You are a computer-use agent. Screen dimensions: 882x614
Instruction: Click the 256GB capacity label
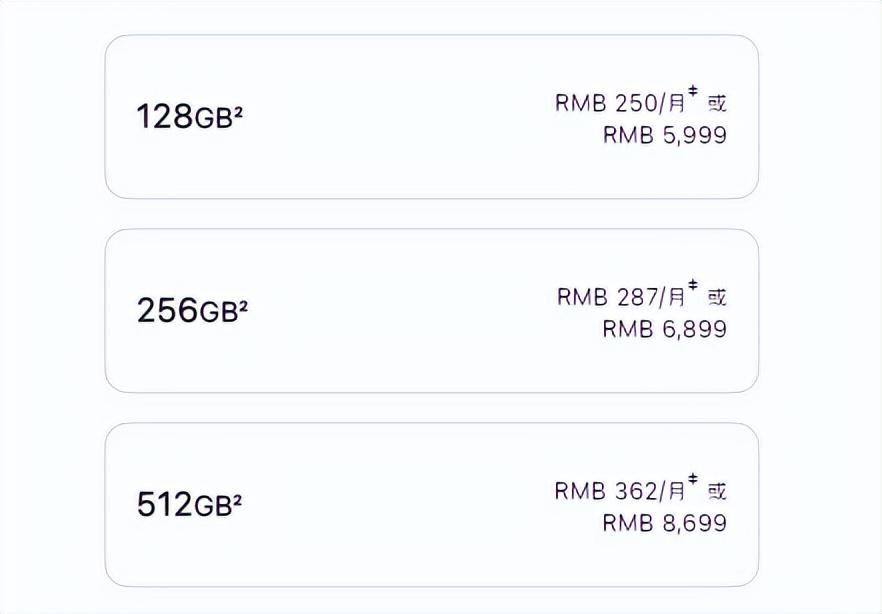(x=188, y=310)
